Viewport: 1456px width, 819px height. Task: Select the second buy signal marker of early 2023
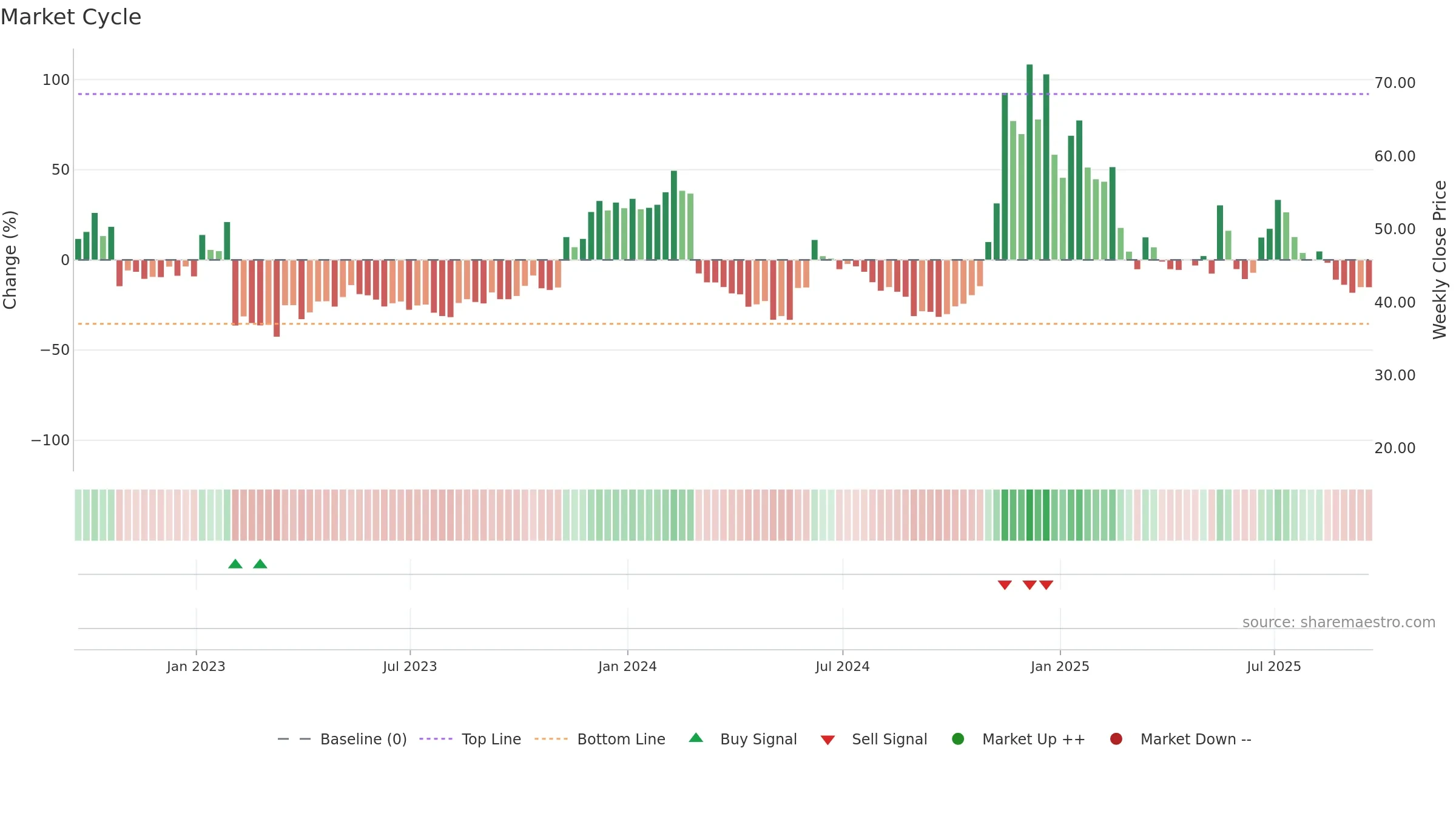pos(260,564)
